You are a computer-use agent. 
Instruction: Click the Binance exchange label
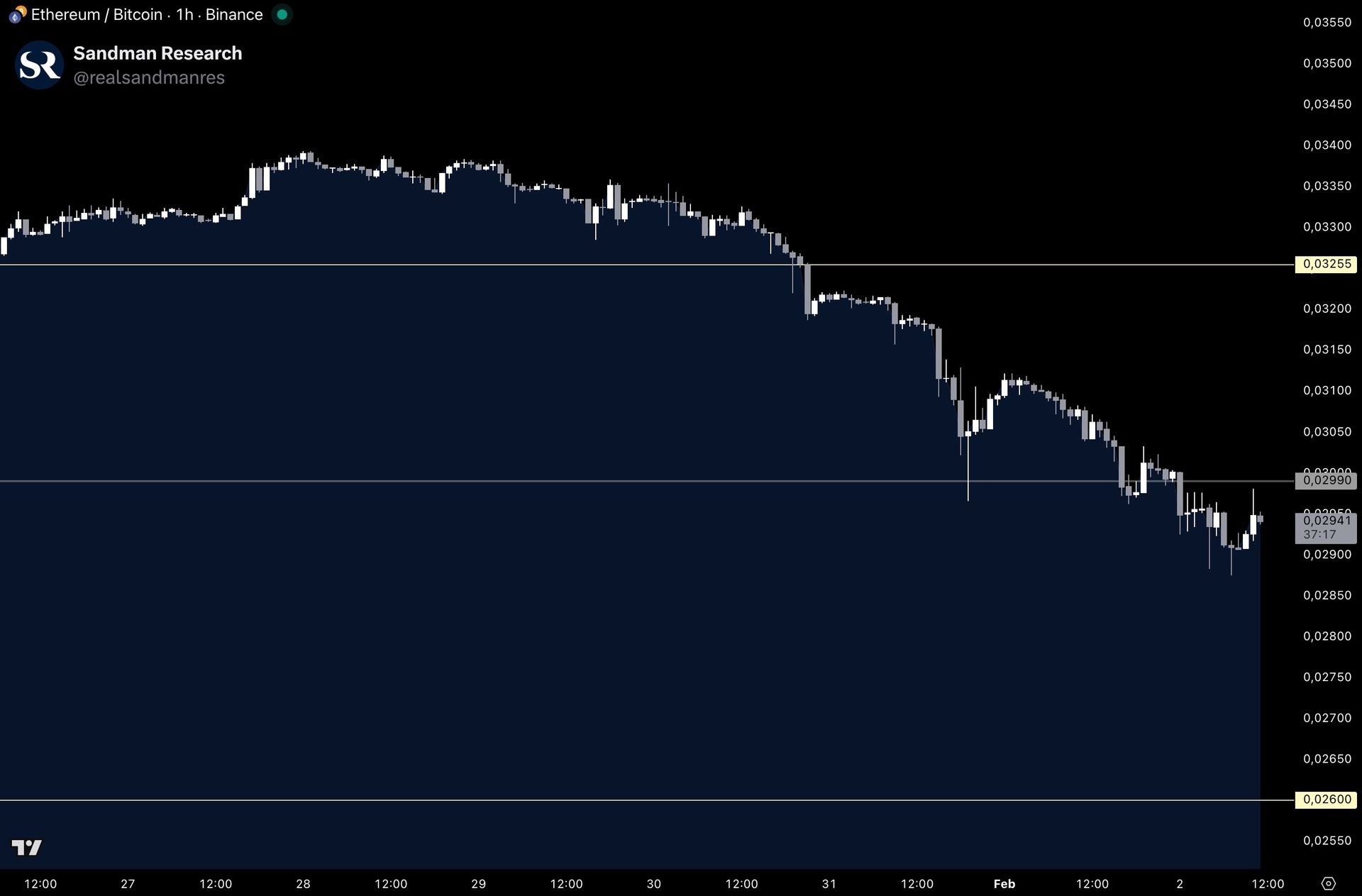(x=234, y=14)
